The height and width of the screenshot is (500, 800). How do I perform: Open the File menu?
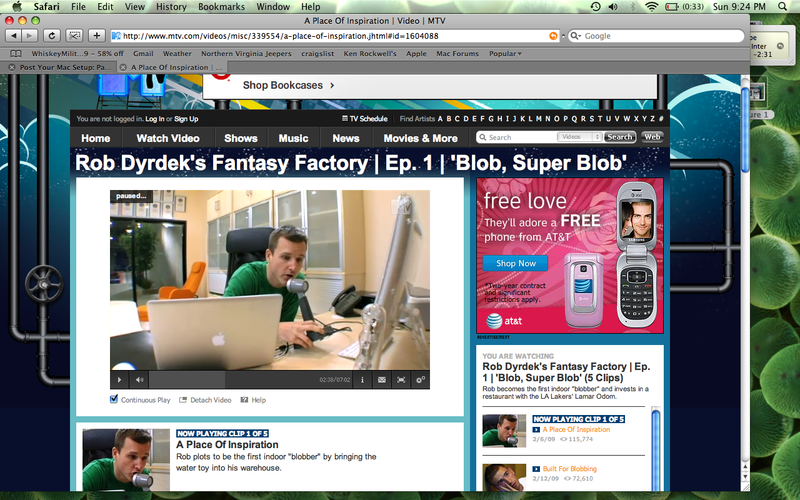coord(78,7)
